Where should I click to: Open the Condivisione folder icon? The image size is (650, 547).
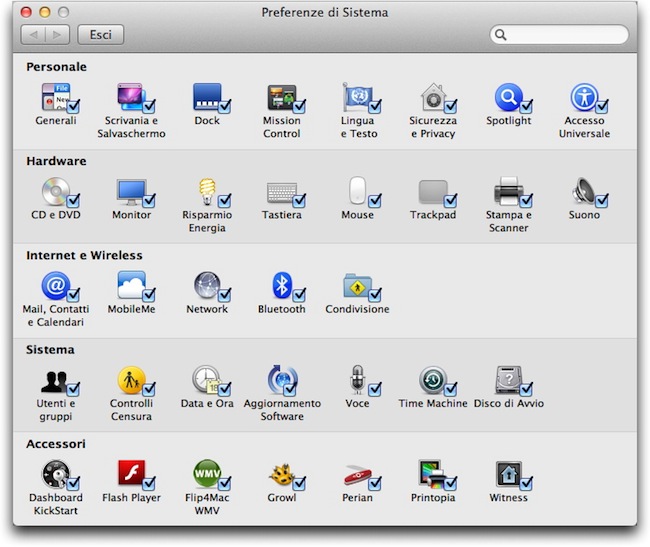point(357,286)
